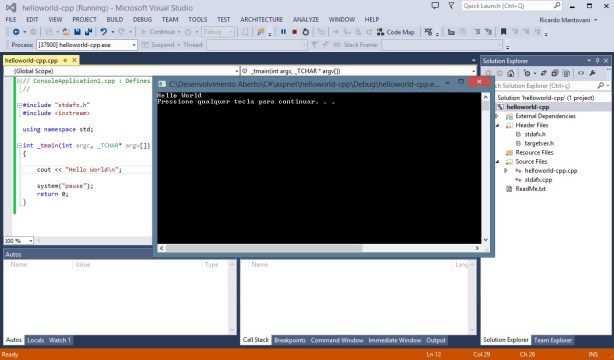Switch to the Locals tab
614x360 pixels.
click(36, 340)
